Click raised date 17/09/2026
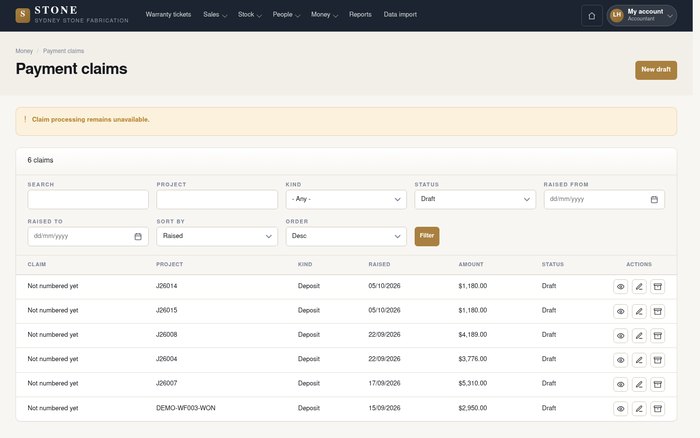 384,384
